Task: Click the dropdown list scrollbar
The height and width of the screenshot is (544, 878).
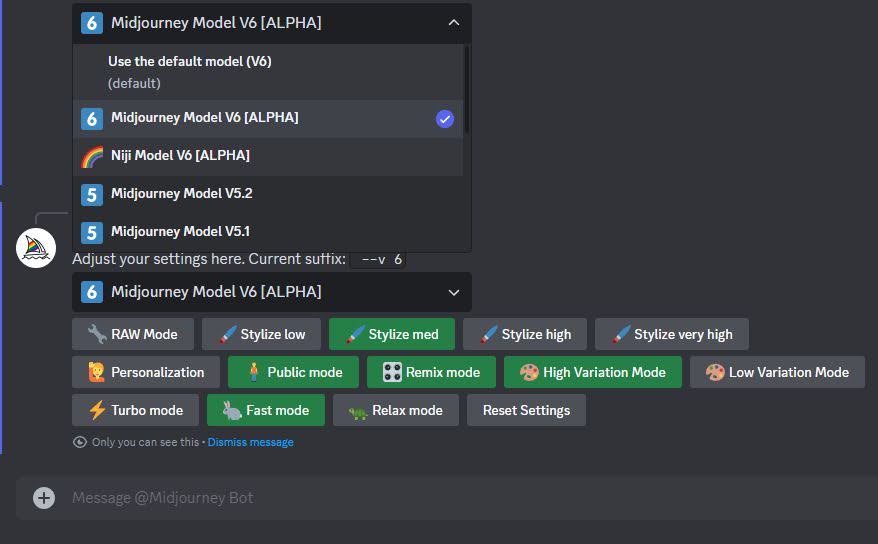Action: [466, 90]
